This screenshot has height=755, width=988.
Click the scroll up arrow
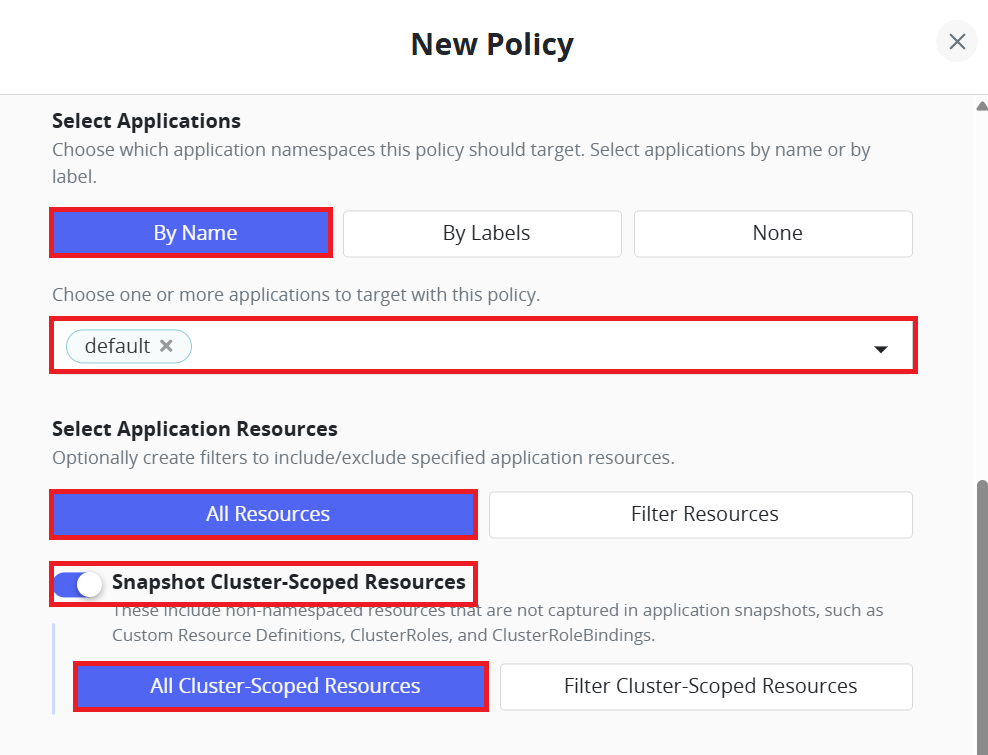pyautogui.click(x=982, y=106)
